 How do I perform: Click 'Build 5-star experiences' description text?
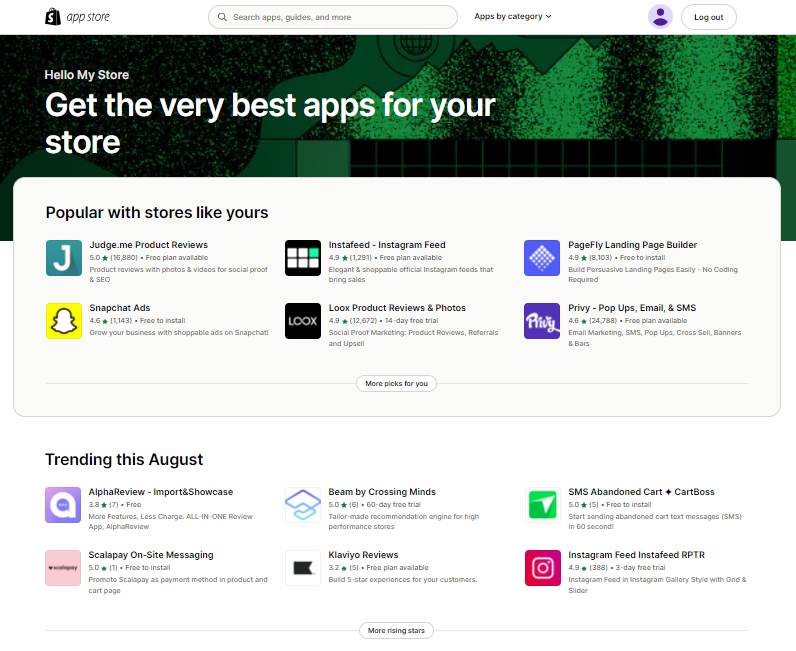point(403,579)
